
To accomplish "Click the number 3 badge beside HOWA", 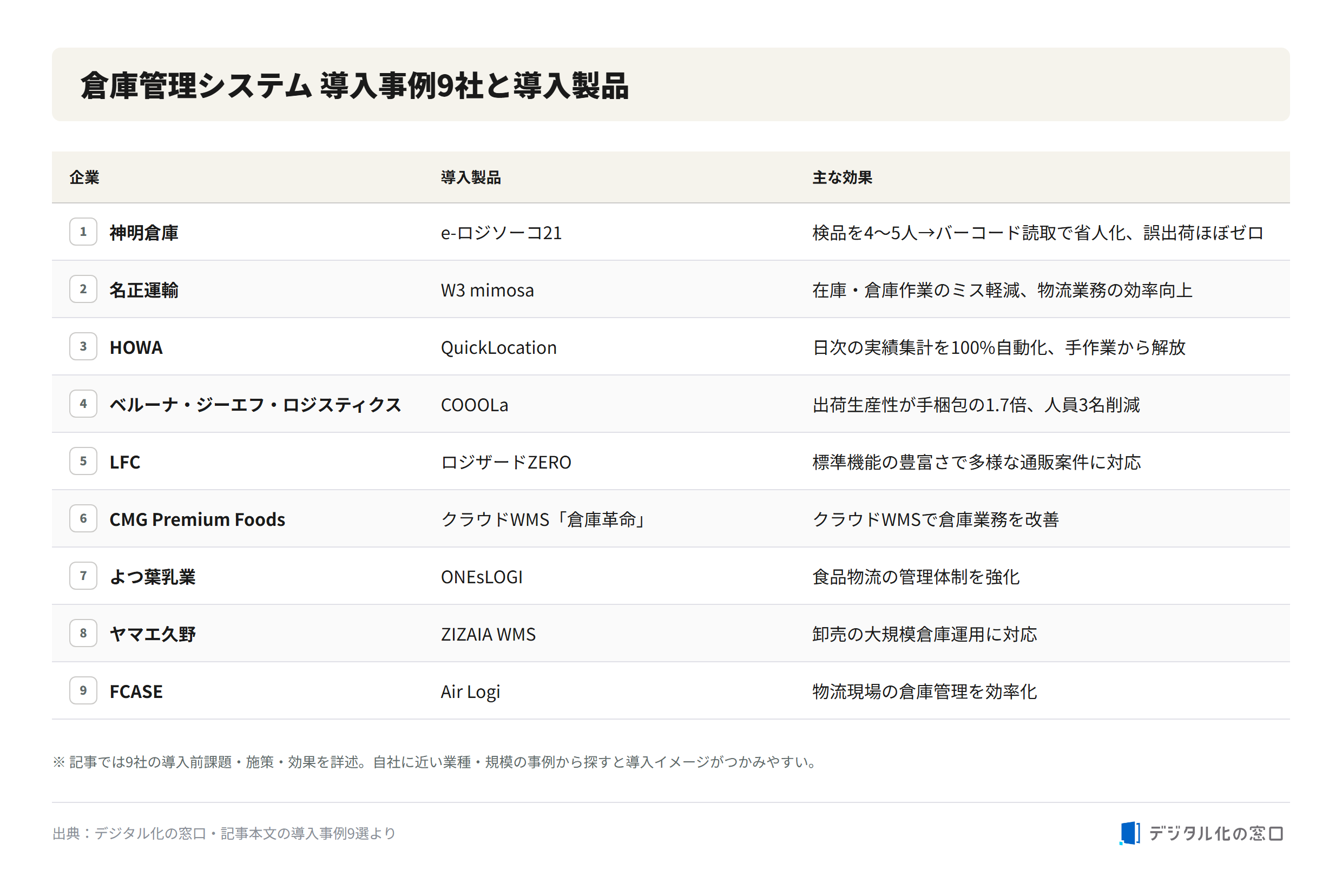I will click(83, 346).
